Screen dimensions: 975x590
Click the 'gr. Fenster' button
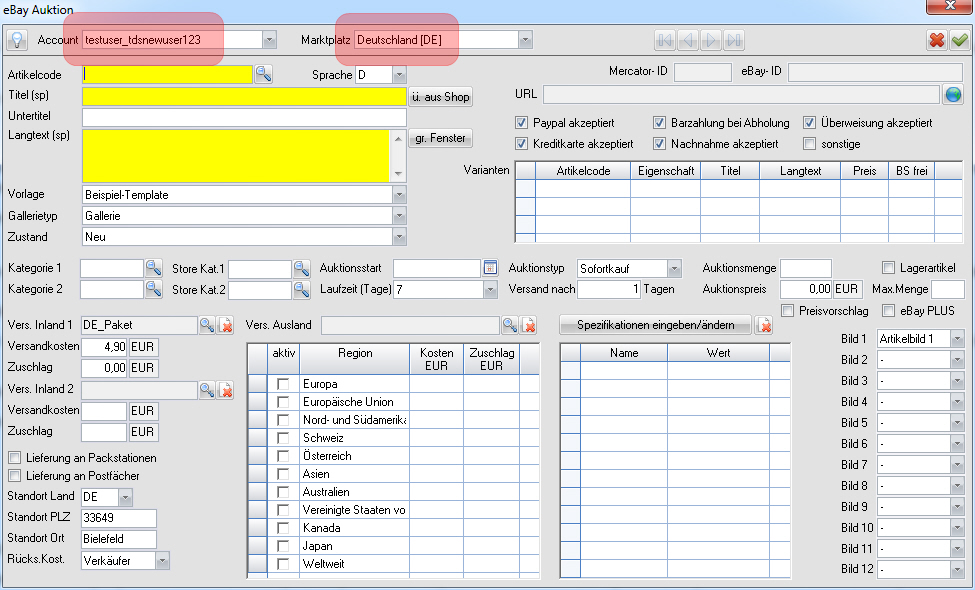pos(440,138)
